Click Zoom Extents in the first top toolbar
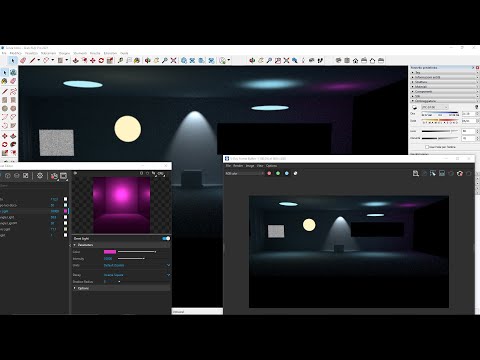Image resolution: width=480 pixels, height=360 pixels. coord(173,60)
